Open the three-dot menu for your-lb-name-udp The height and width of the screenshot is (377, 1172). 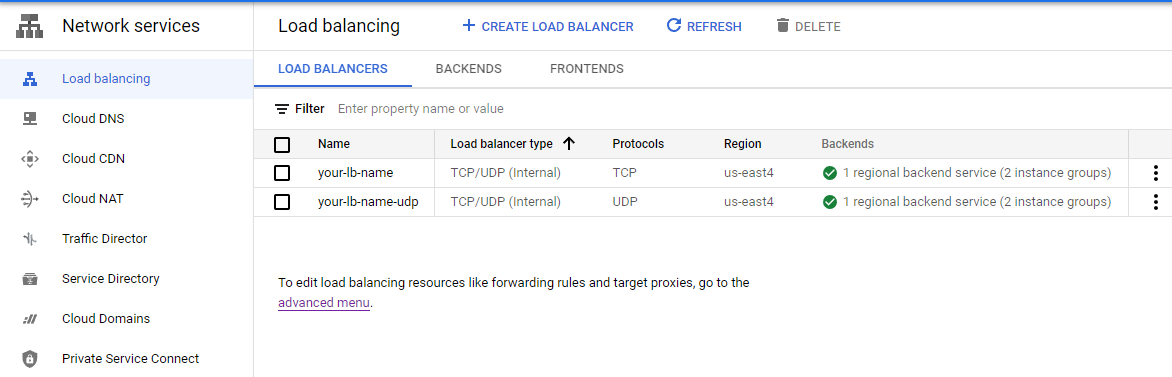1156,202
